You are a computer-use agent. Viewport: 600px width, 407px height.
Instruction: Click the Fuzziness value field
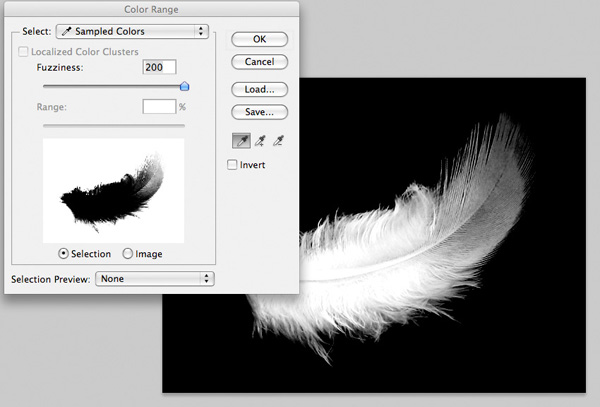pos(159,67)
